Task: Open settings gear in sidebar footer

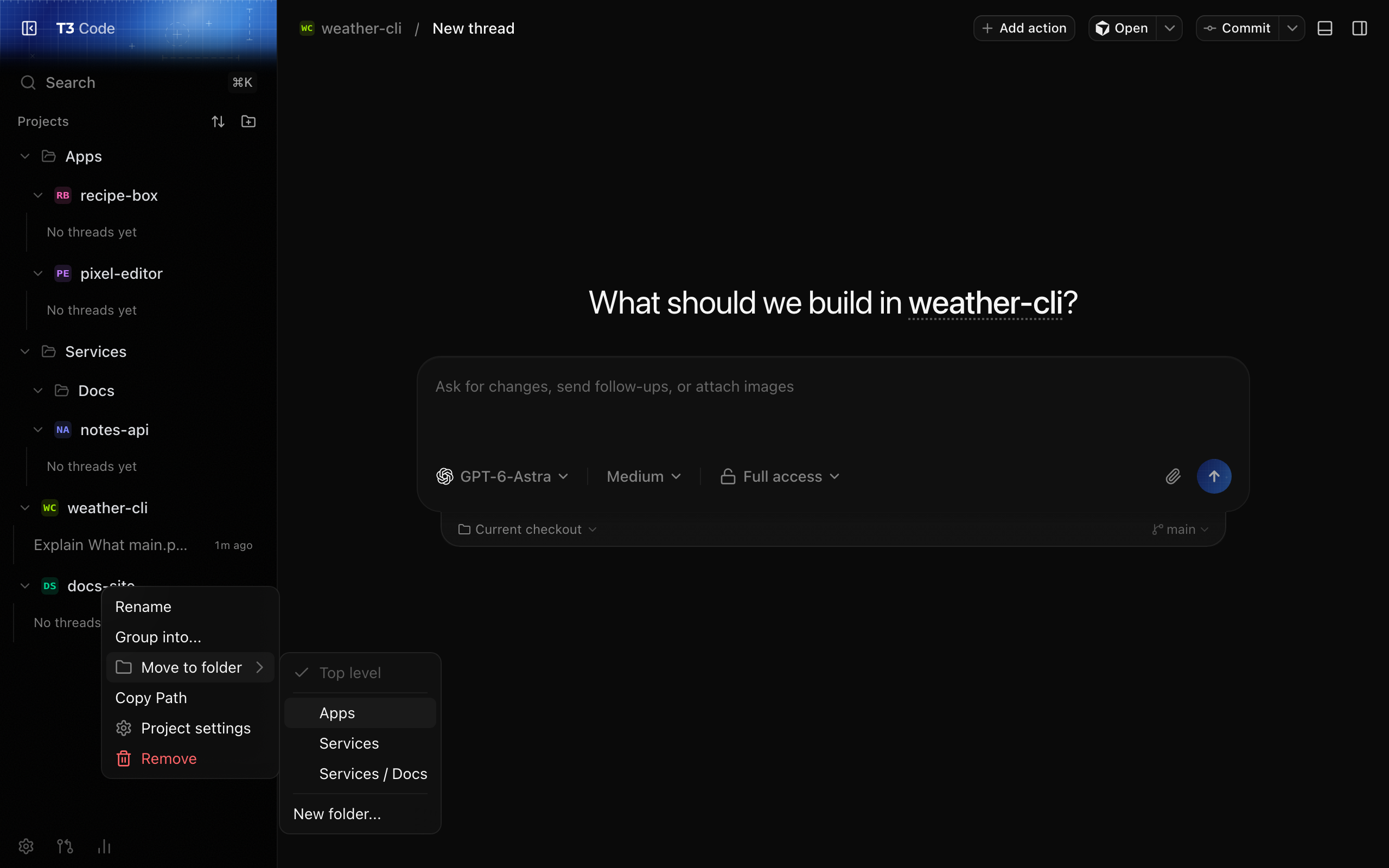Action: [26, 846]
